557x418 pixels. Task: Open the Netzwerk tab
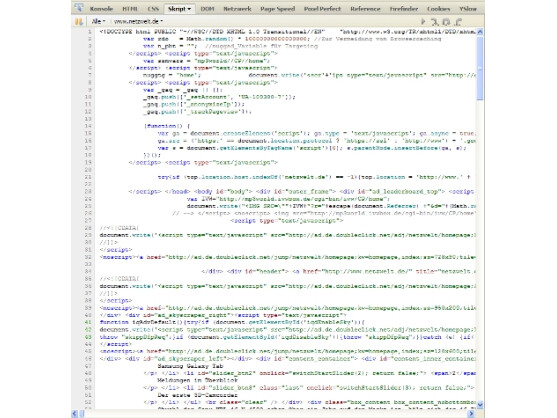[x=237, y=9]
